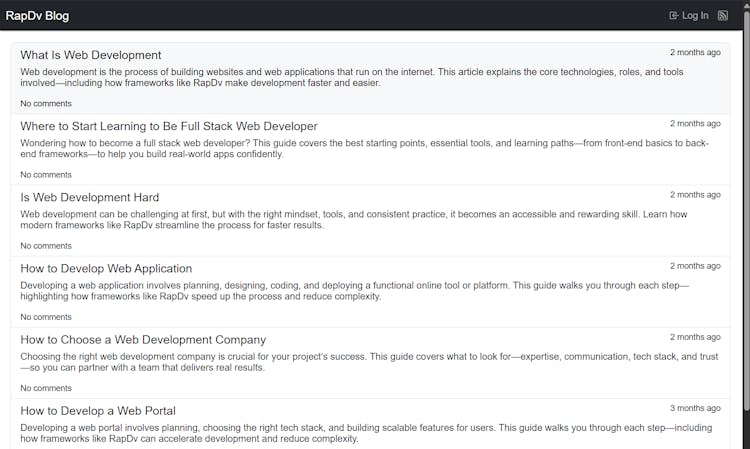750x449 pixels.
Task: Open the RapDv Blog home link
Action: pos(37,15)
